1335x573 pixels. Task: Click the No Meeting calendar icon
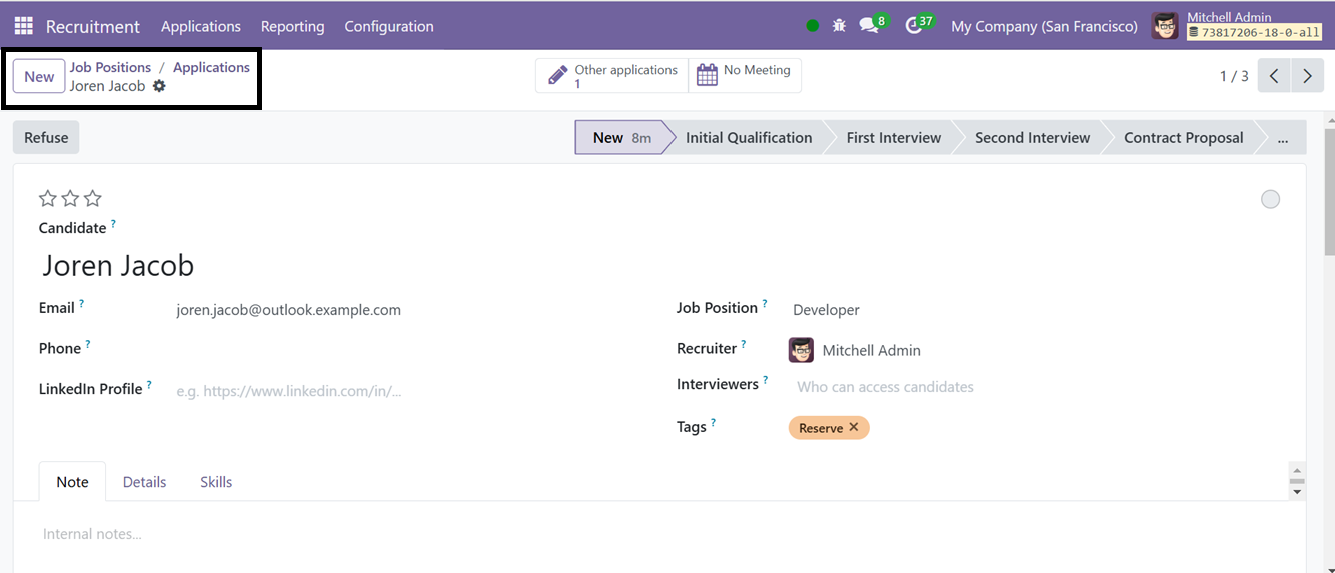tap(707, 75)
